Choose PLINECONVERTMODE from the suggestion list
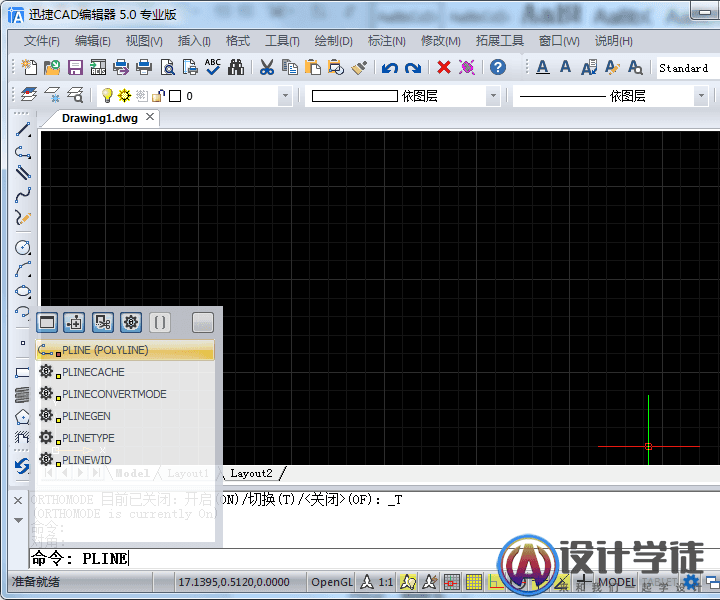 (125, 394)
